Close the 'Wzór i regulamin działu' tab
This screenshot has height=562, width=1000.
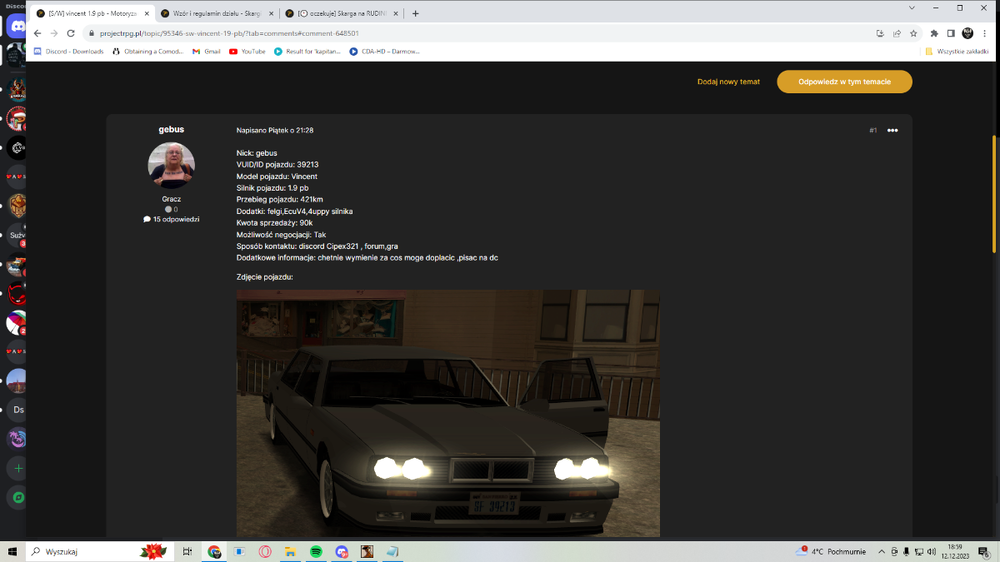[271, 13]
